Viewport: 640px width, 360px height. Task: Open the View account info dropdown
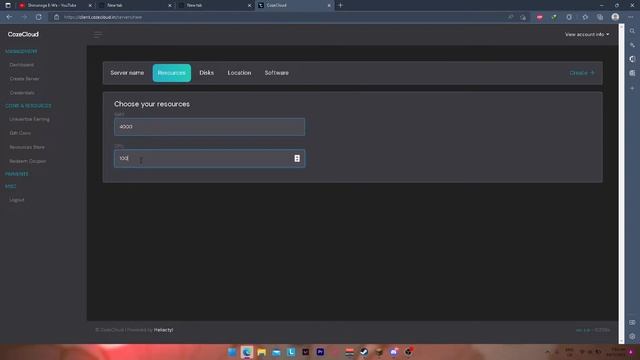point(587,34)
